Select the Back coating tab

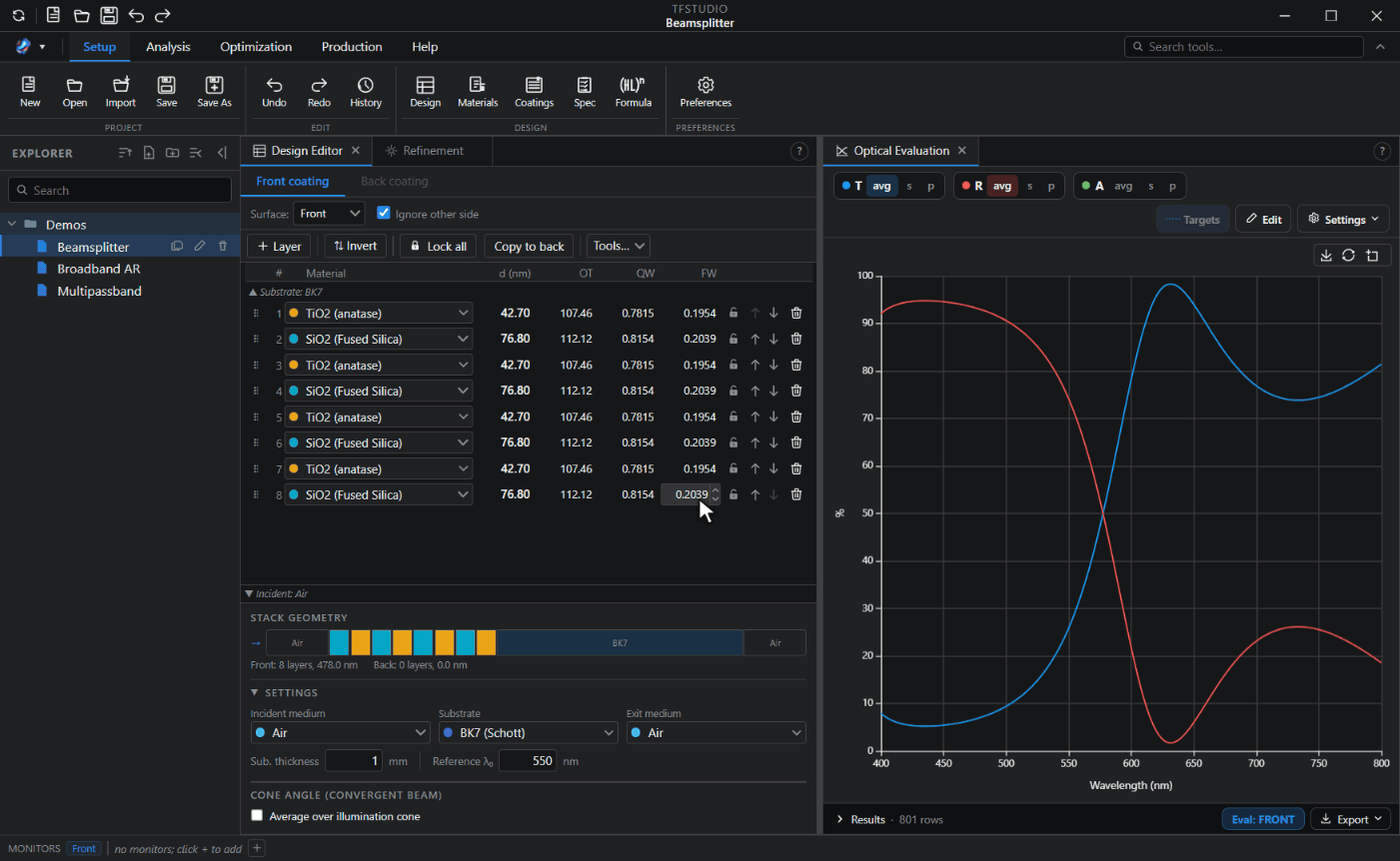pos(394,182)
